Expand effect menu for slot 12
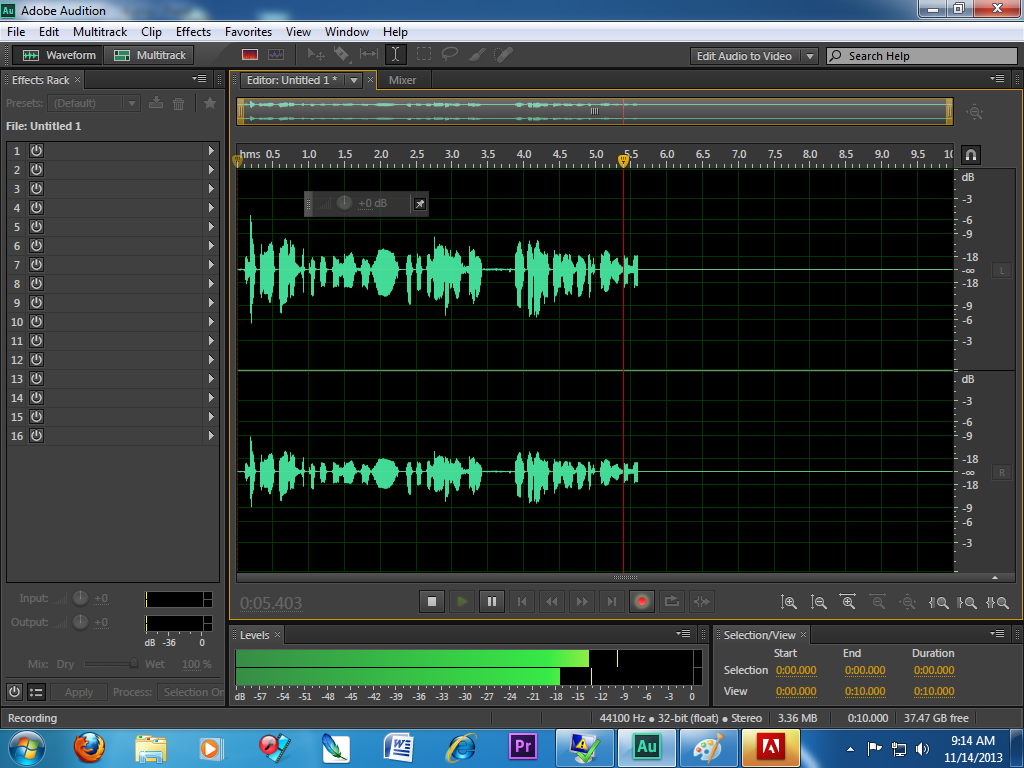Screen dimensions: 1024x768 tap(211, 359)
